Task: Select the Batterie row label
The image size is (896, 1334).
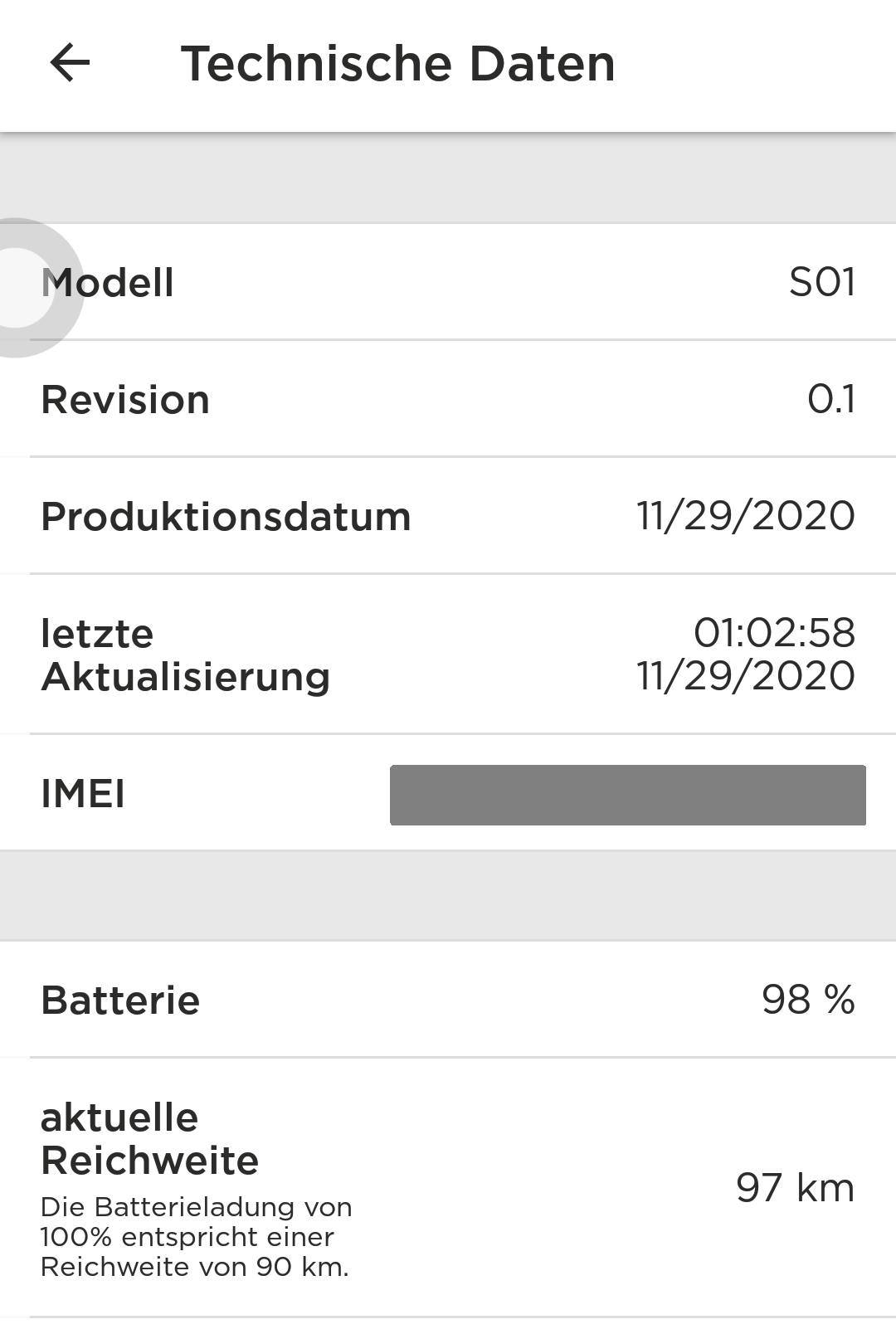Action: (120, 1000)
